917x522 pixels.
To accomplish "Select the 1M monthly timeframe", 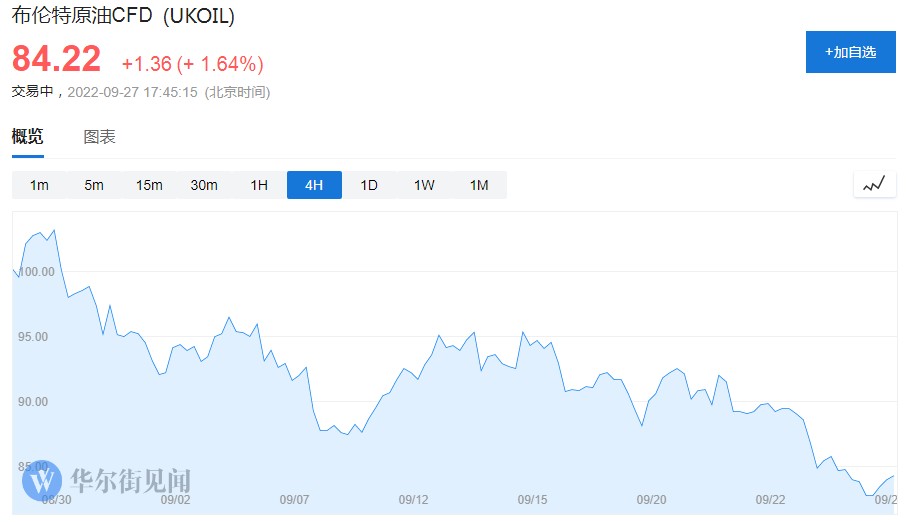I will 479,185.
